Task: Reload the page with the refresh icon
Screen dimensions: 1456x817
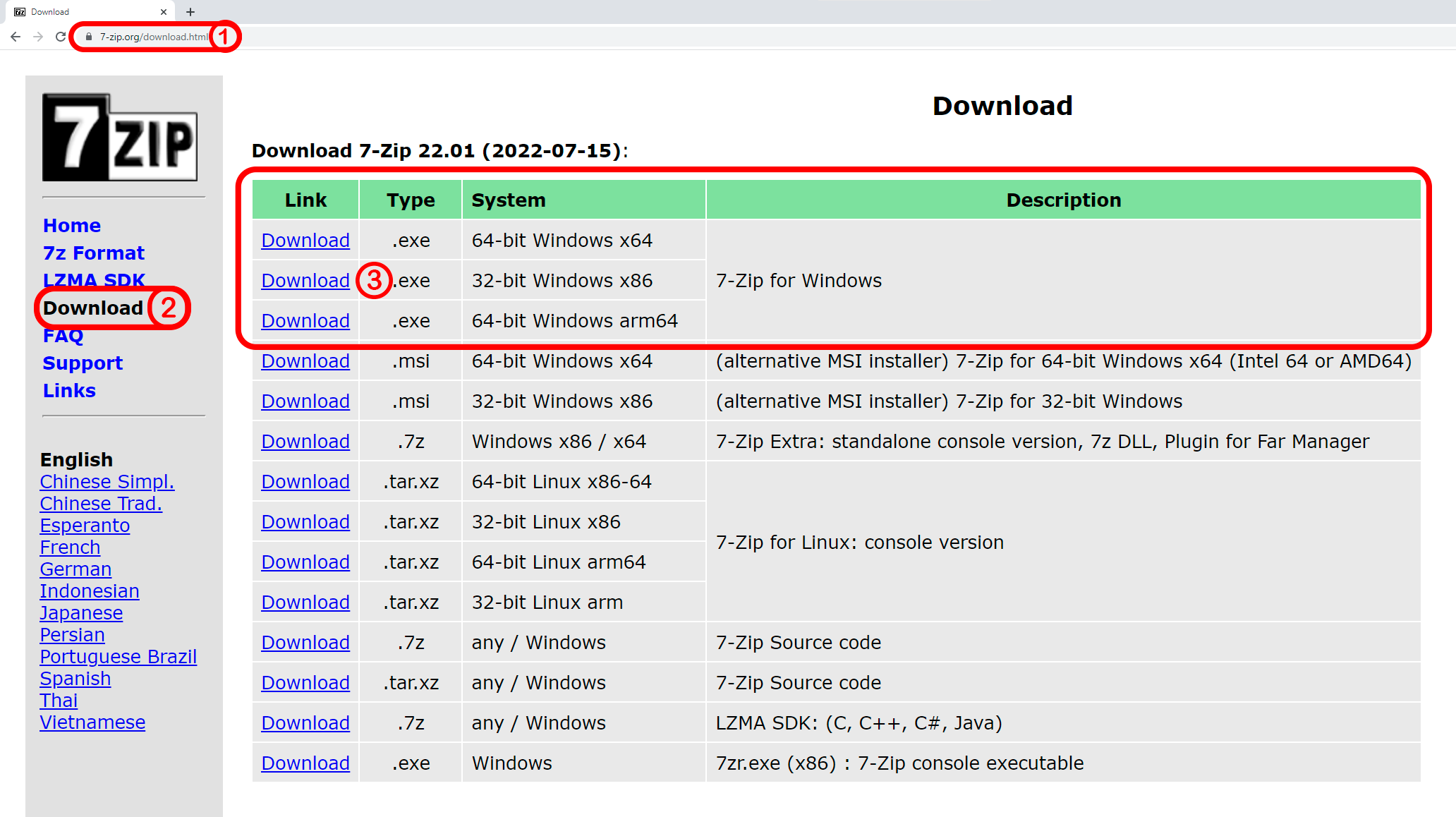Action: click(x=61, y=37)
